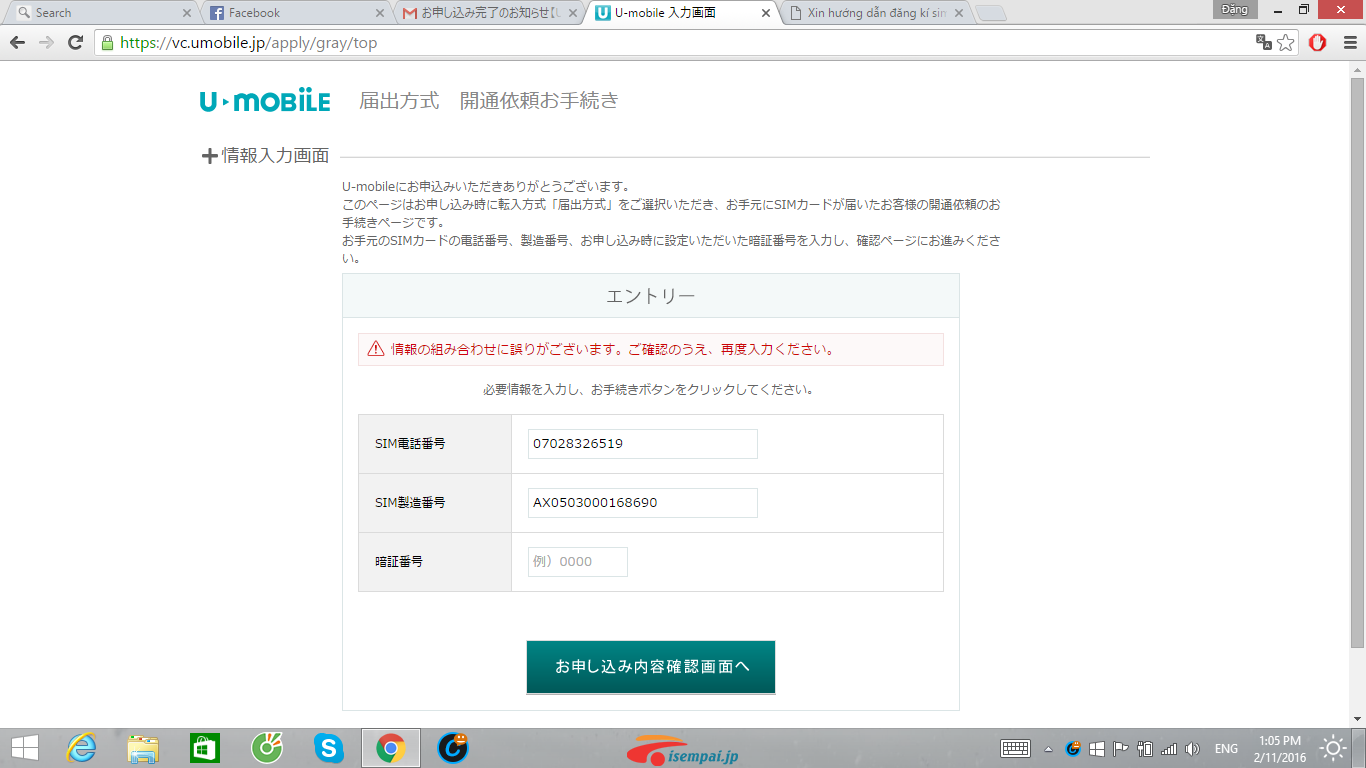This screenshot has height=768, width=1366.
Task: Click the Opera extension icon in toolbar
Action: tap(1317, 43)
